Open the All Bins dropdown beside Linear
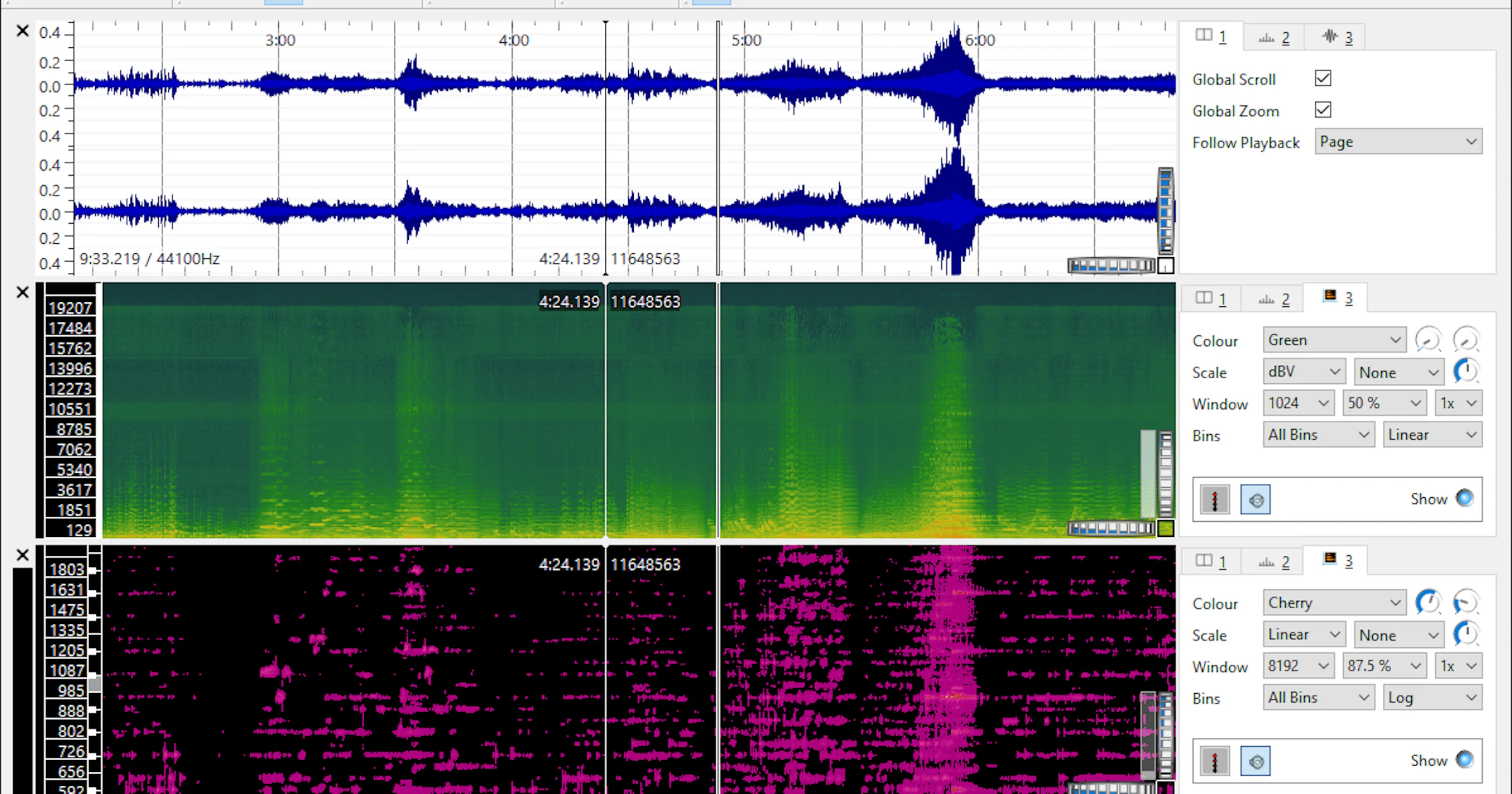The image size is (1512, 794). 1319,435
